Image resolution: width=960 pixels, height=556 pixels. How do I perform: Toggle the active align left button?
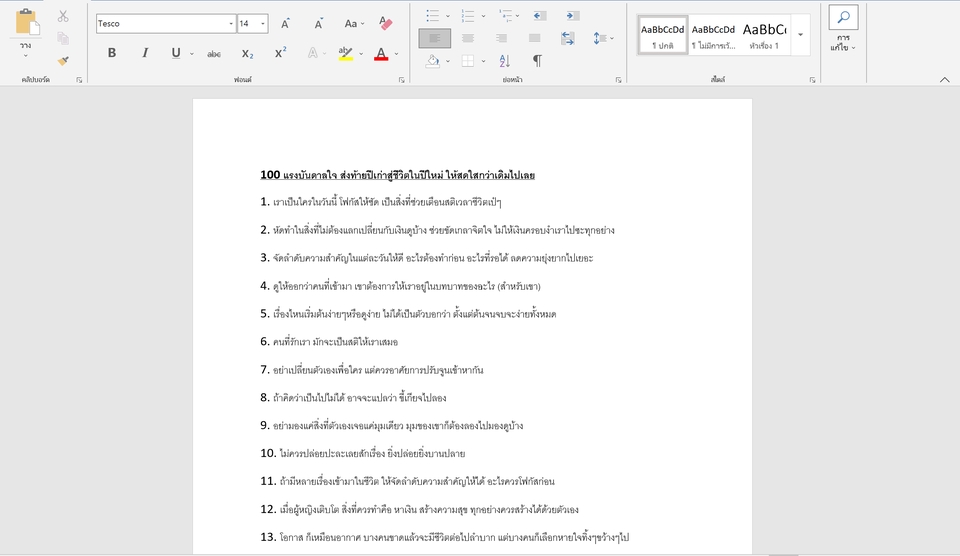435,38
